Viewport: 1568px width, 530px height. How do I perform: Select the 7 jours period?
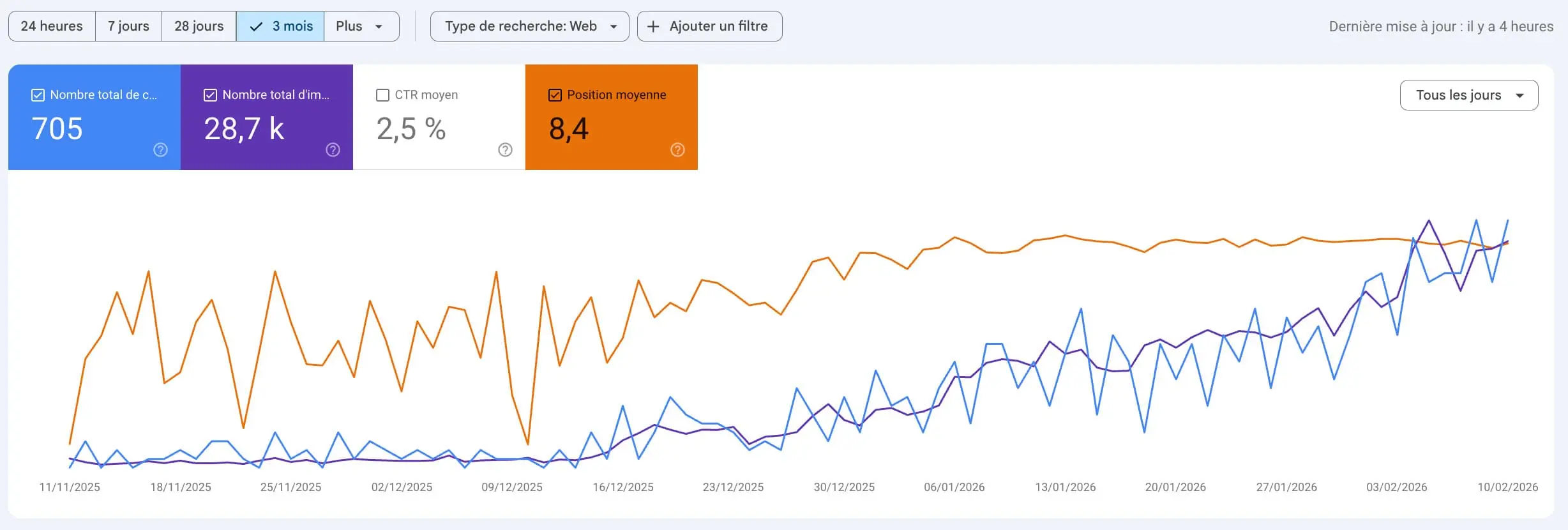click(x=128, y=26)
